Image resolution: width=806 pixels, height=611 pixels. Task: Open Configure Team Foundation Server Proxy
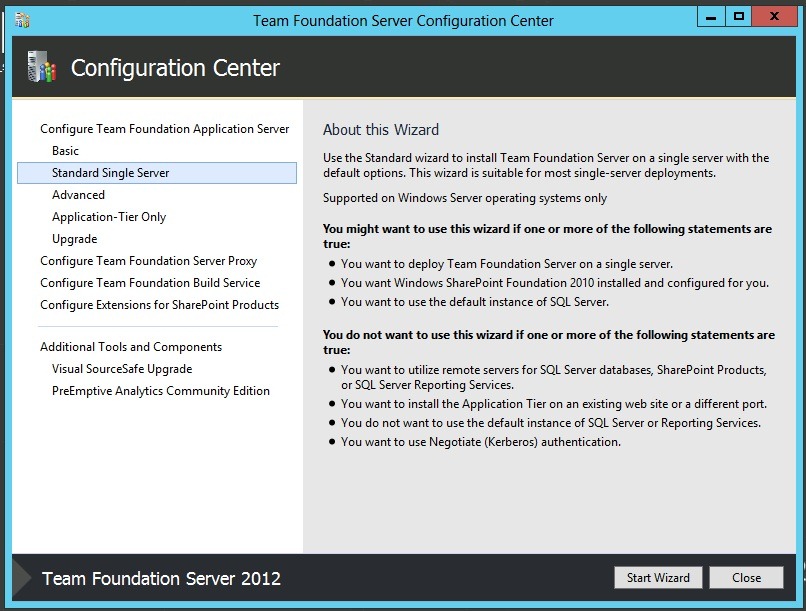(148, 261)
